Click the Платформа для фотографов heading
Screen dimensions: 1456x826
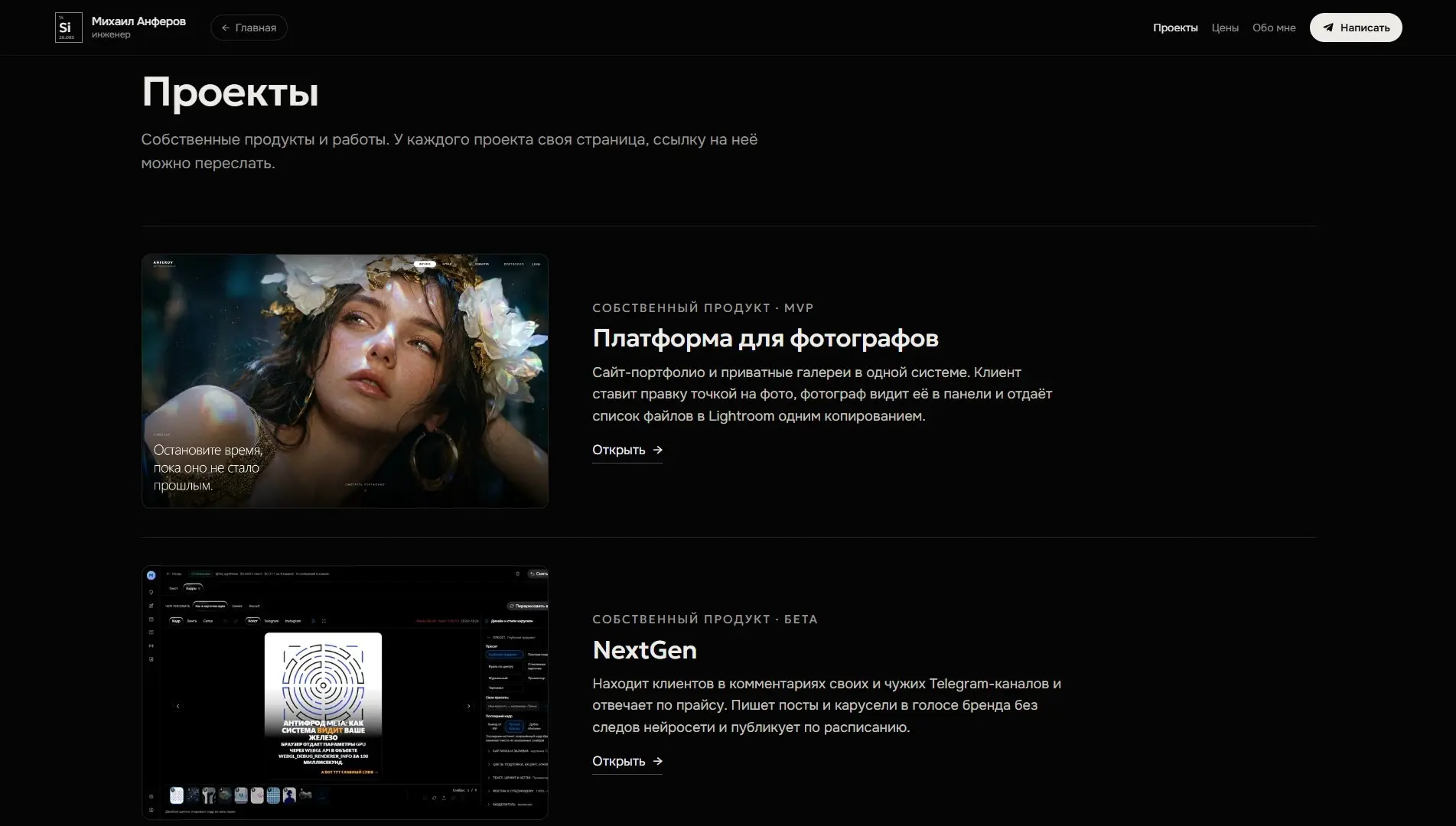click(x=765, y=338)
